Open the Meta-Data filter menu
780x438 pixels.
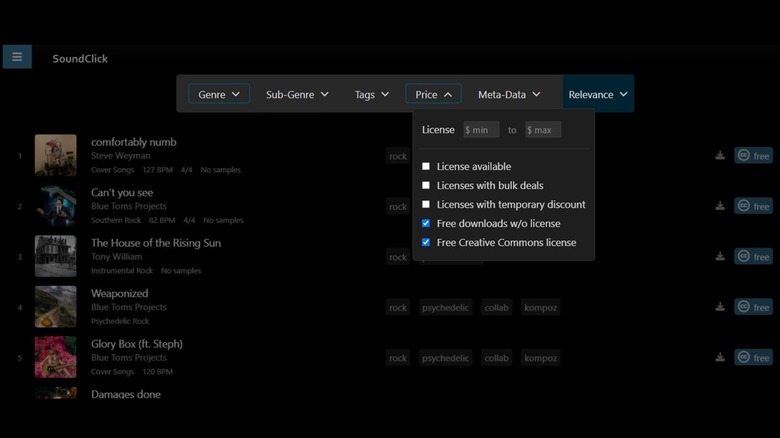(x=509, y=94)
